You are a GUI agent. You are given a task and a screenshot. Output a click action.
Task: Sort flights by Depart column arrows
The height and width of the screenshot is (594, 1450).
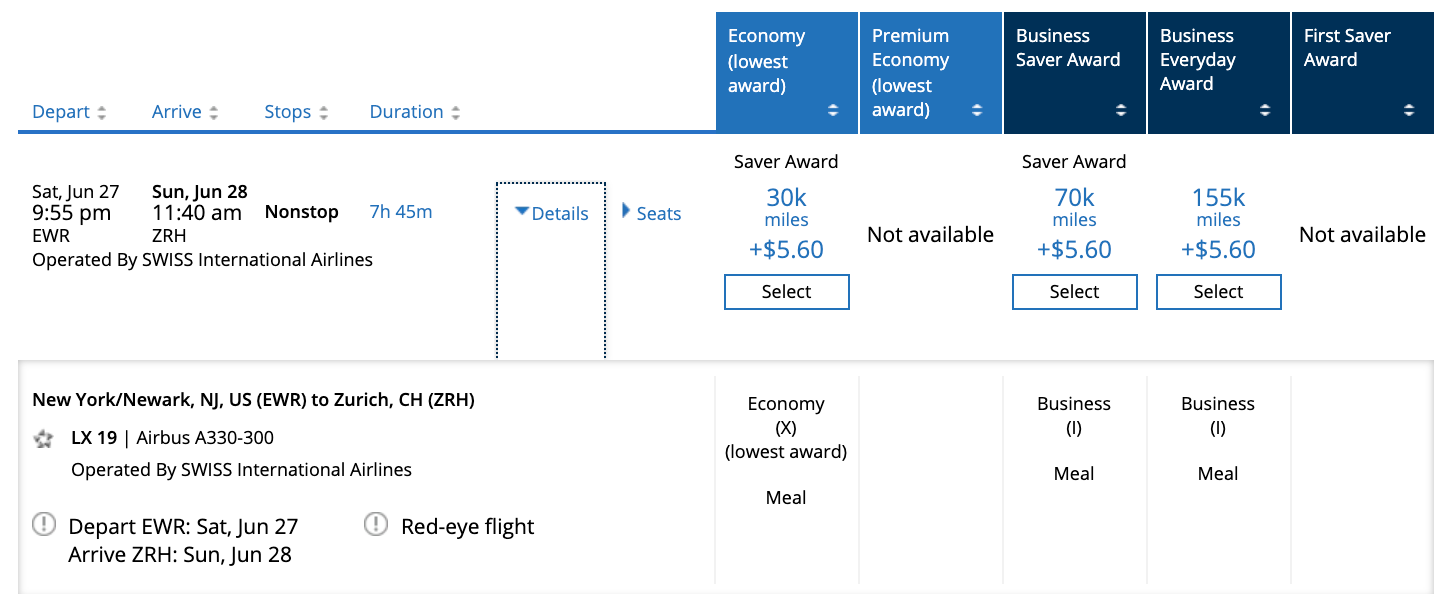tap(101, 113)
